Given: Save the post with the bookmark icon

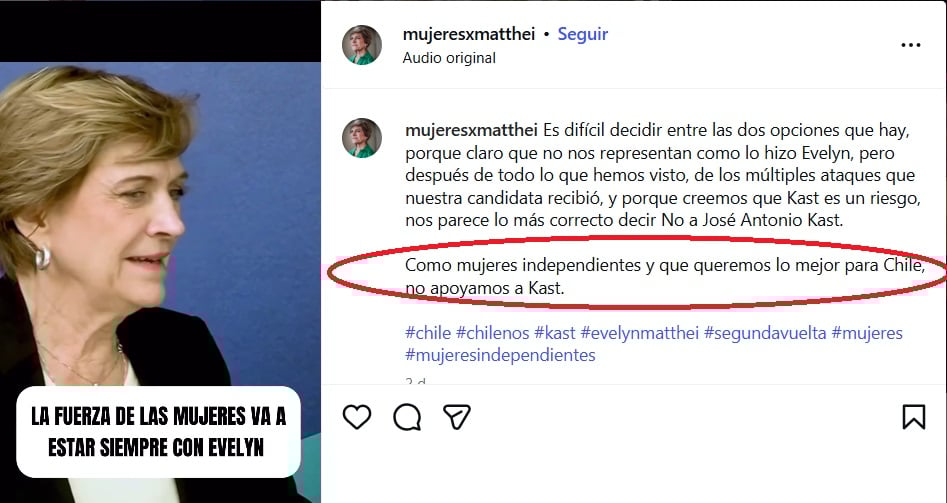Looking at the screenshot, I should 914,417.
